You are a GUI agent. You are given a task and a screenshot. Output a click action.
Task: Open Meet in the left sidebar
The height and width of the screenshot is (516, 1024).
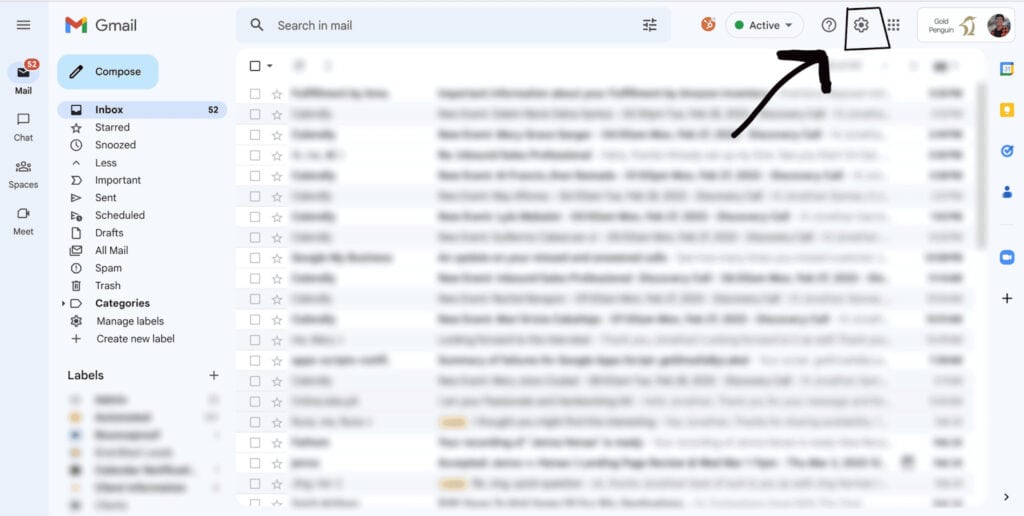[x=23, y=220]
